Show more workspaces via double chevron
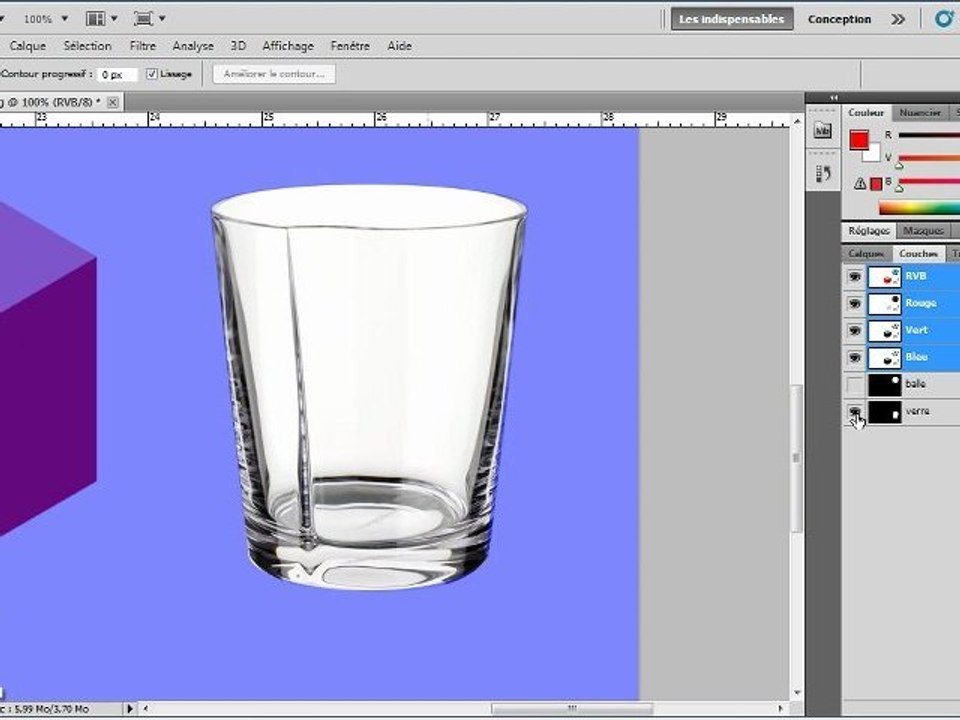Image resolution: width=960 pixels, height=720 pixels. point(898,19)
